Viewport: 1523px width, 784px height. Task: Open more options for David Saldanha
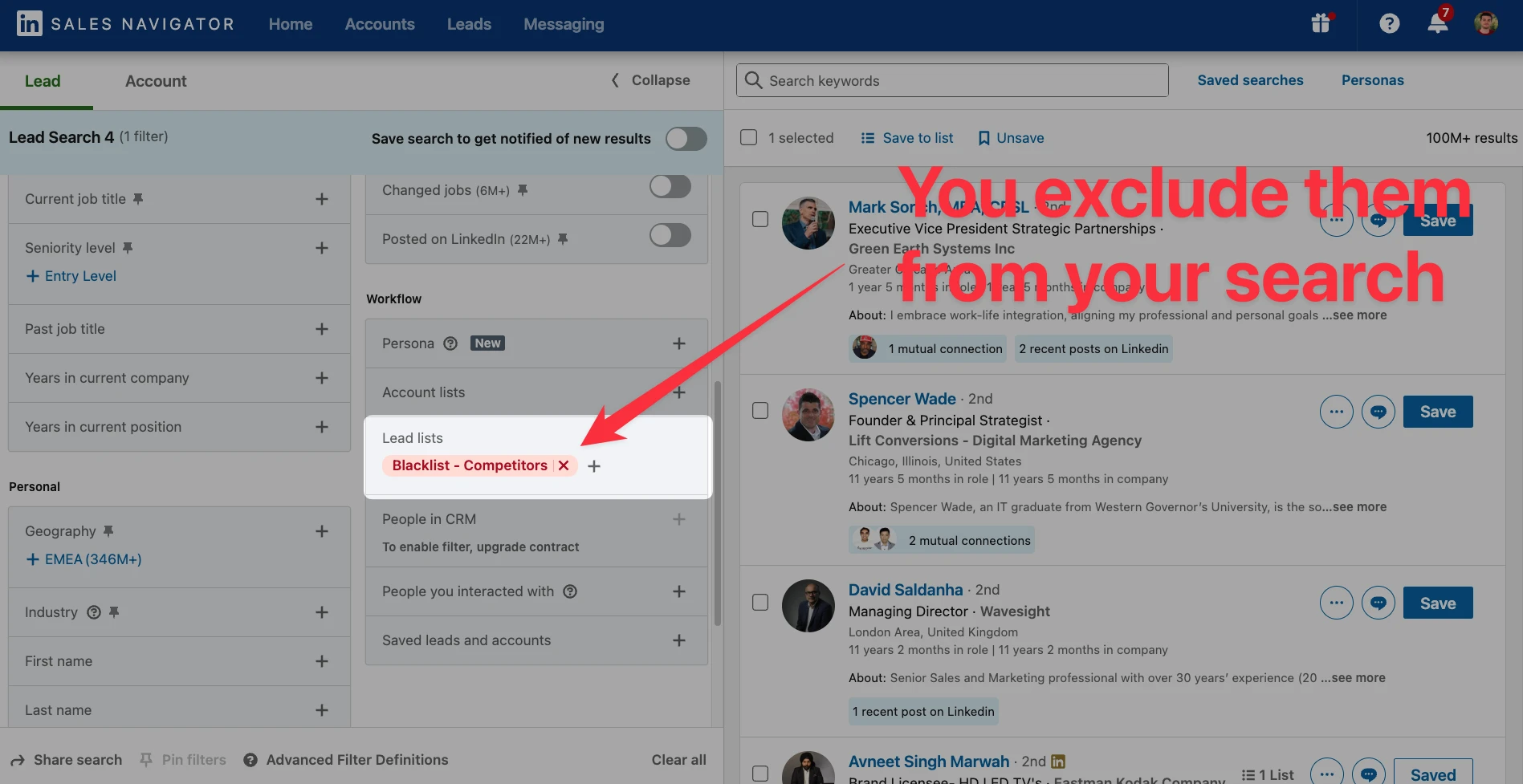pyautogui.click(x=1336, y=603)
